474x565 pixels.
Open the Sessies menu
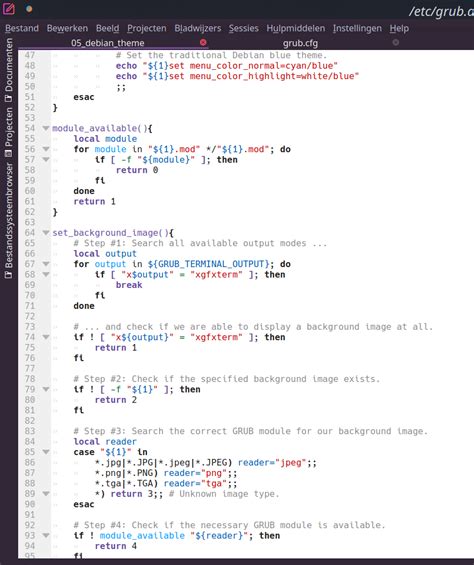pos(244,28)
